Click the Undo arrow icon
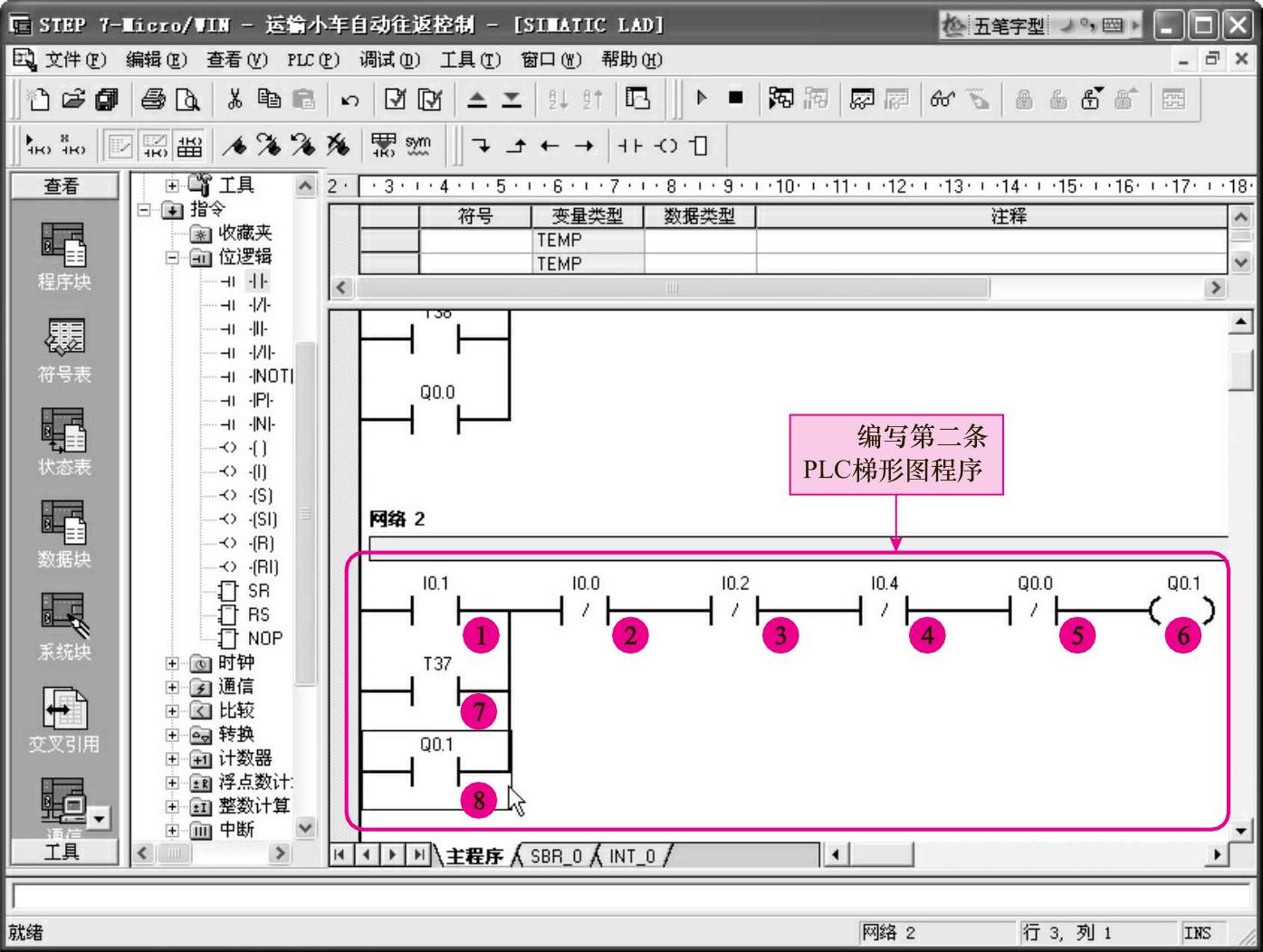This screenshot has width=1263, height=952. coord(349,100)
